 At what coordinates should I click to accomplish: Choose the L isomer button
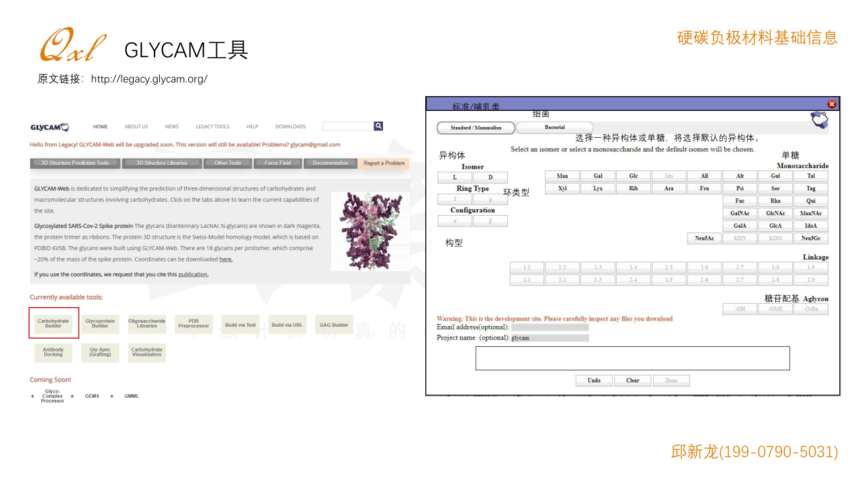click(x=455, y=177)
